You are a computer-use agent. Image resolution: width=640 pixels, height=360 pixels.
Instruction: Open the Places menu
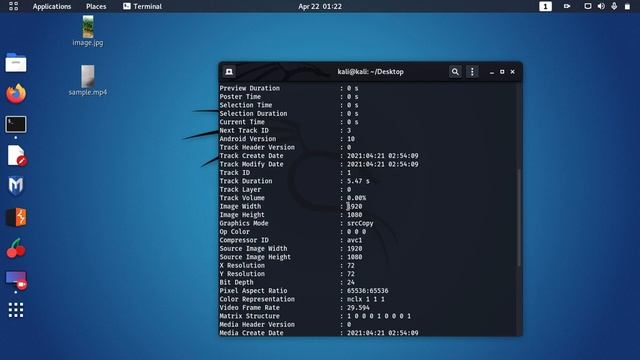coord(96,7)
